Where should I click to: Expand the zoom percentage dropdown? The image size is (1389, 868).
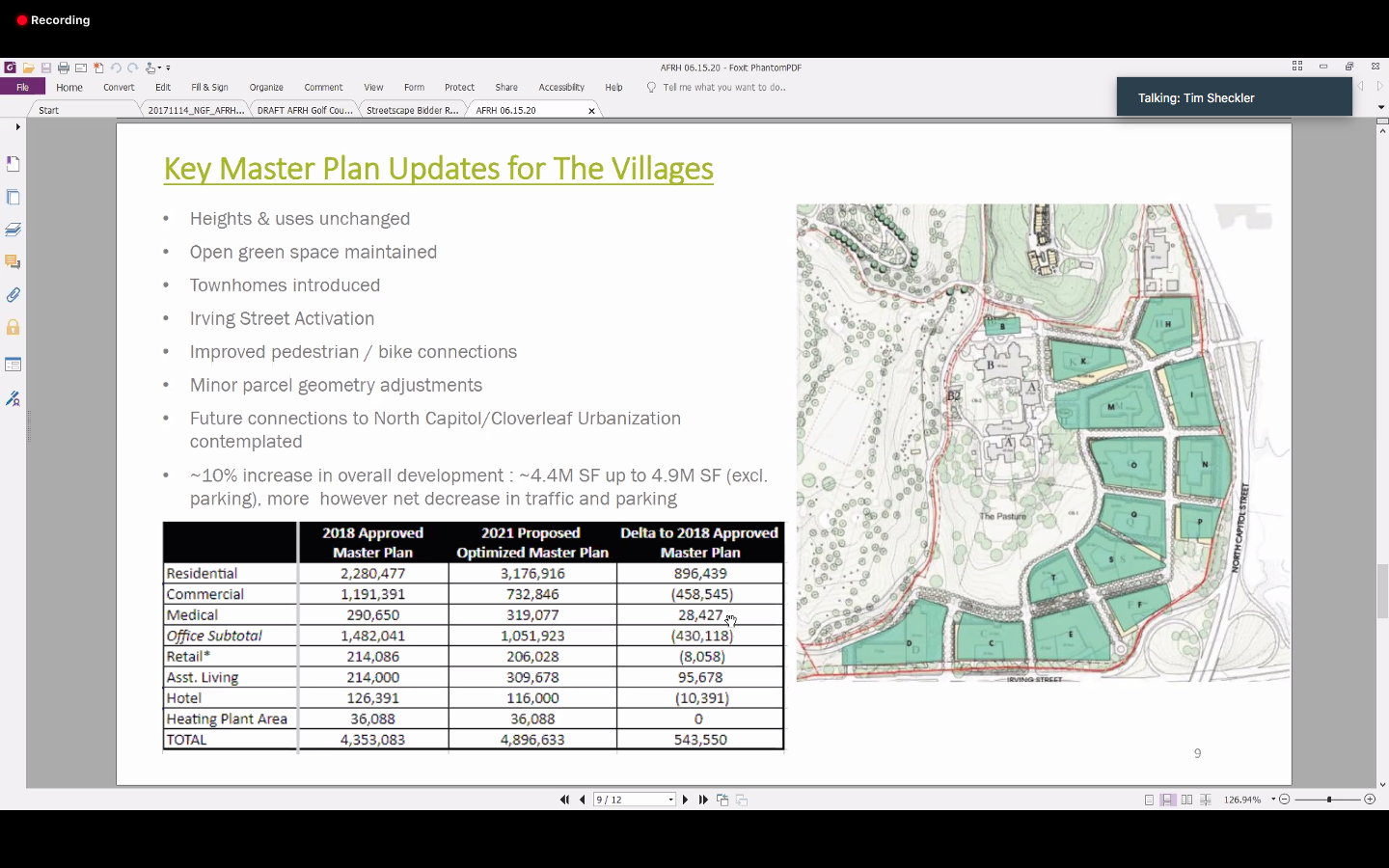coord(1273,800)
